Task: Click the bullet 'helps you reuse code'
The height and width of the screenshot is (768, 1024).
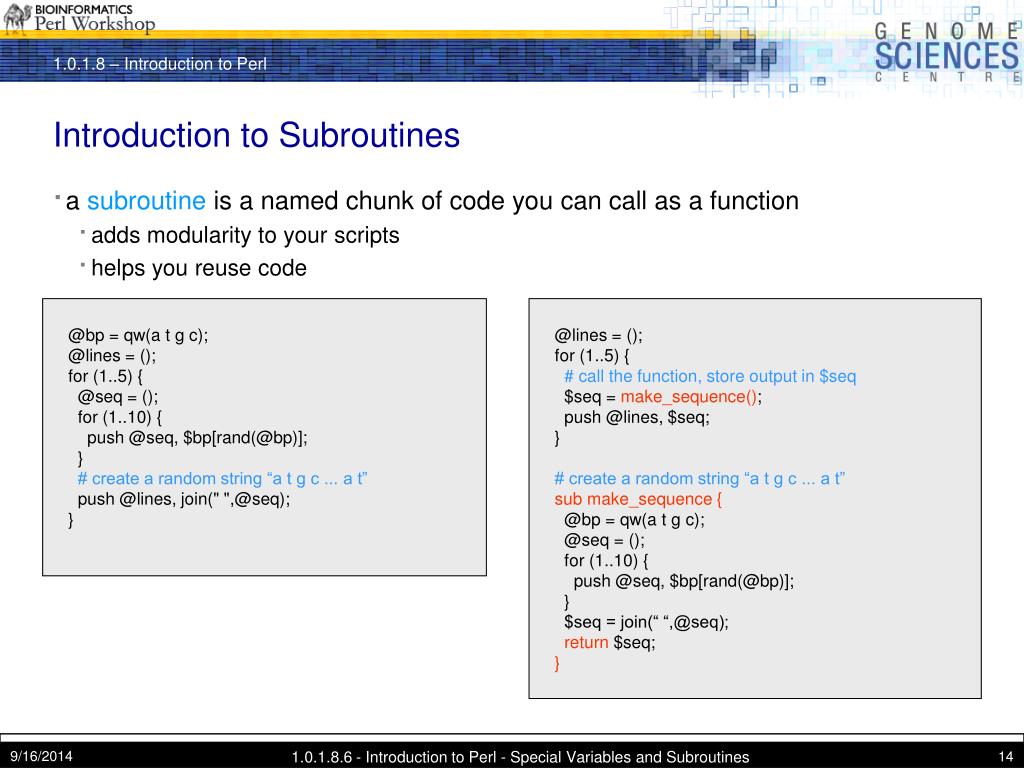Action: click(199, 268)
